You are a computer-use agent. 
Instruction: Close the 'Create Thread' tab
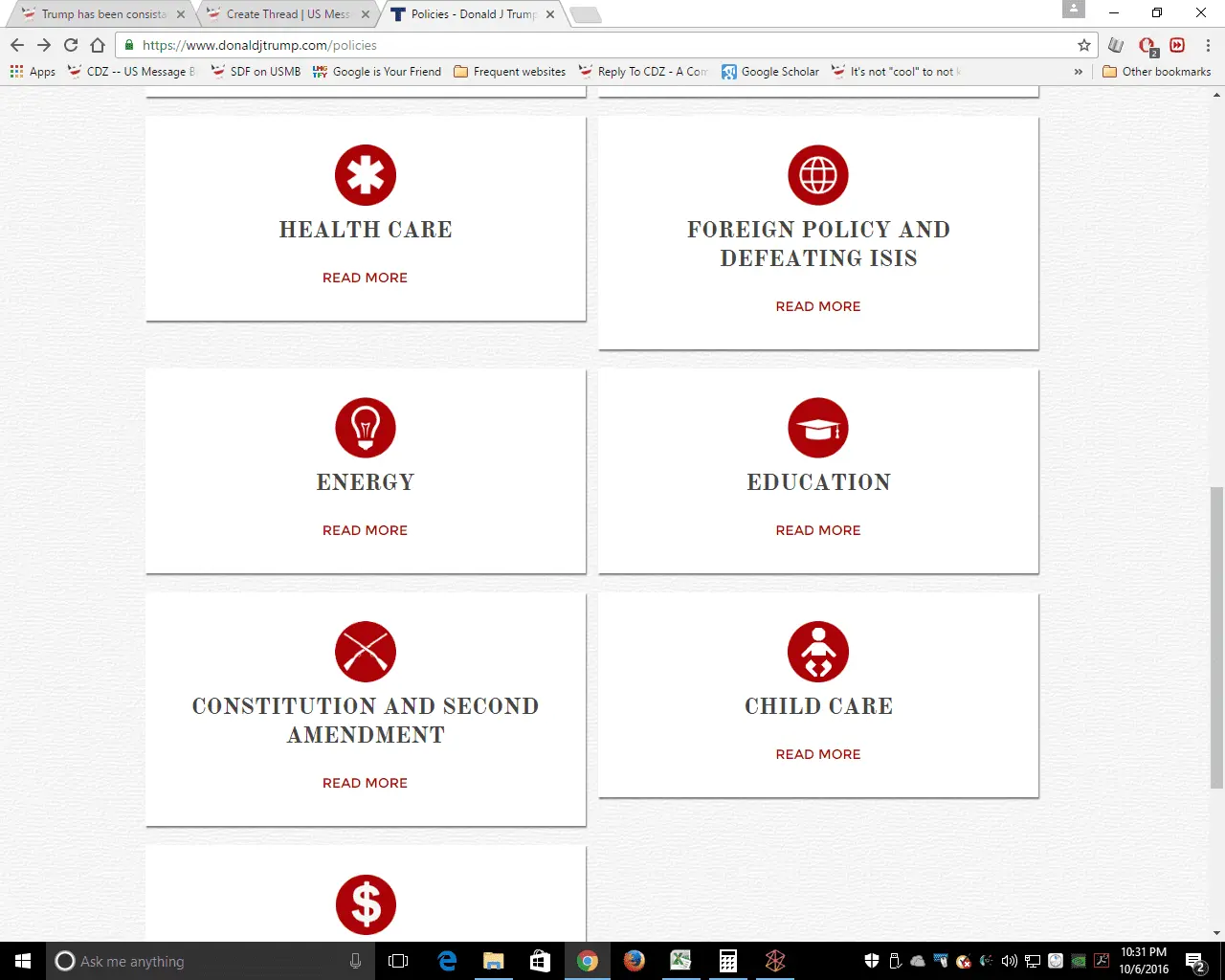tap(366, 14)
